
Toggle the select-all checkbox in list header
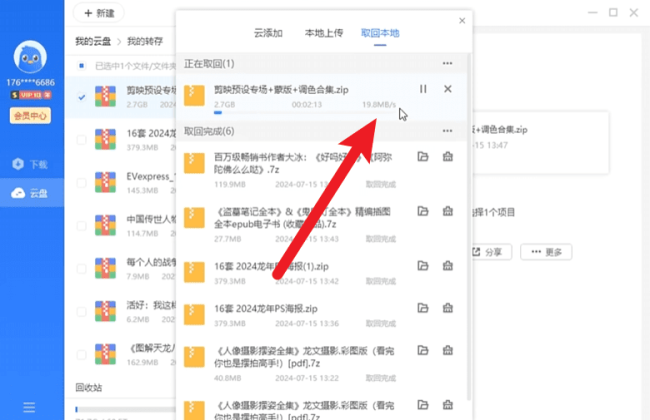(82, 67)
